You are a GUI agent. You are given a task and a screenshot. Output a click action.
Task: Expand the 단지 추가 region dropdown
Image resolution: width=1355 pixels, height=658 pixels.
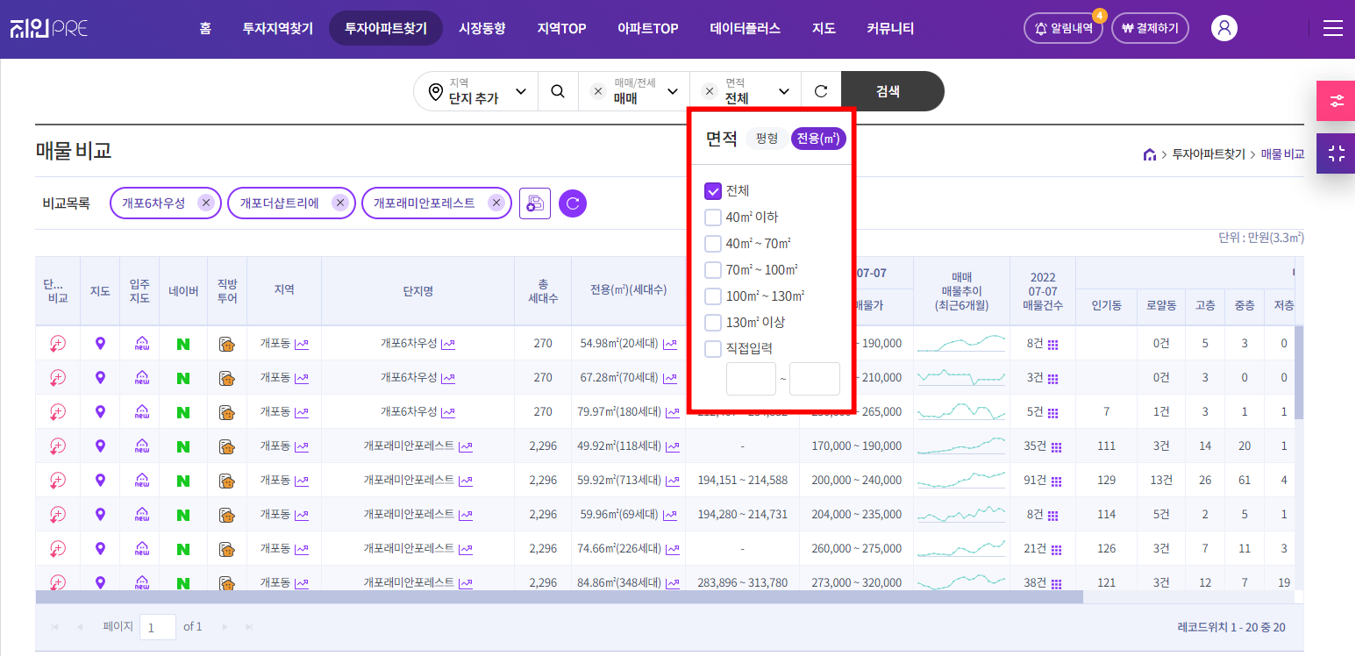pos(476,91)
